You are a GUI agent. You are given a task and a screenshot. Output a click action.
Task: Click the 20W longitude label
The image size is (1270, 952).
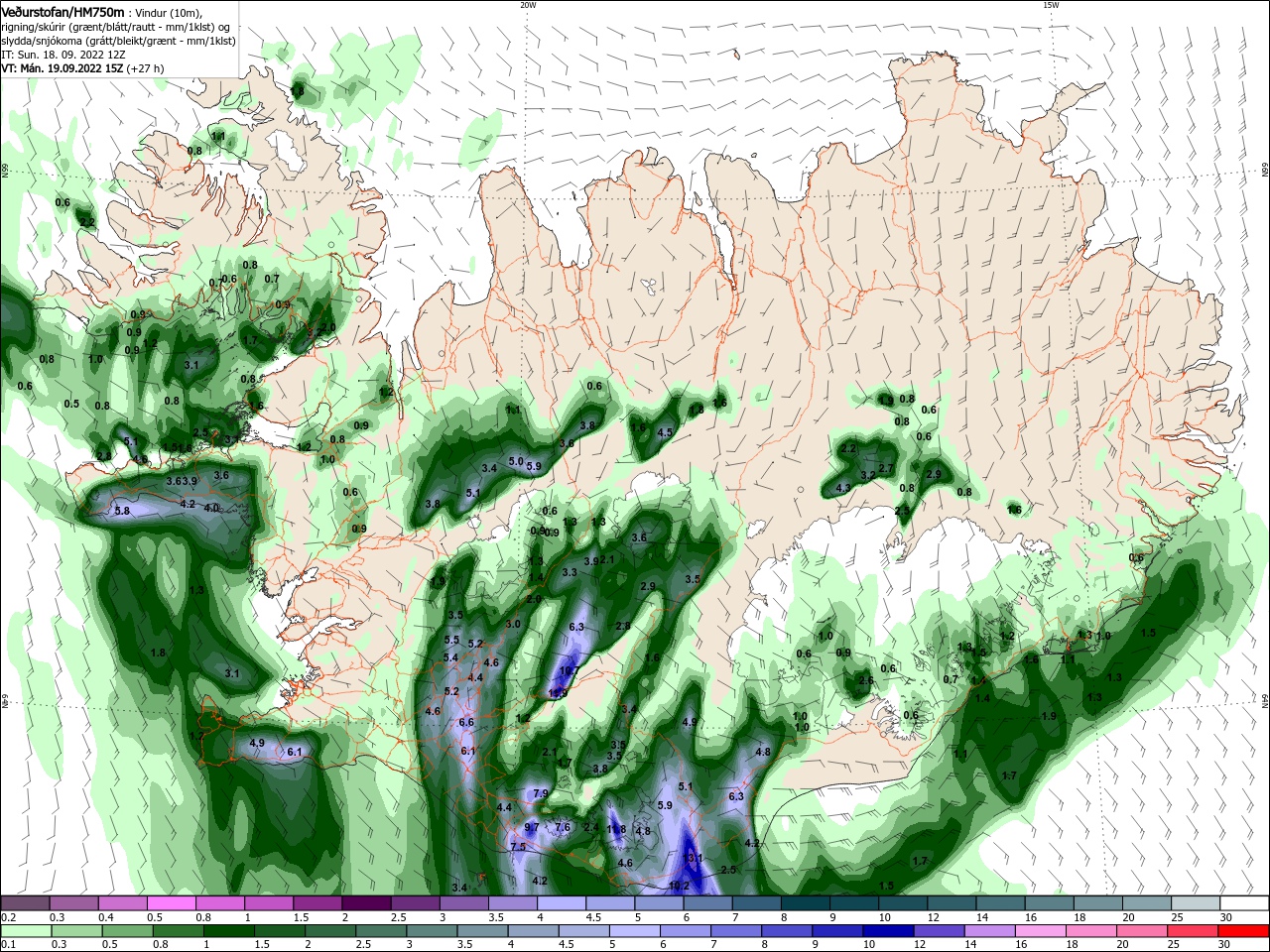(x=528, y=5)
